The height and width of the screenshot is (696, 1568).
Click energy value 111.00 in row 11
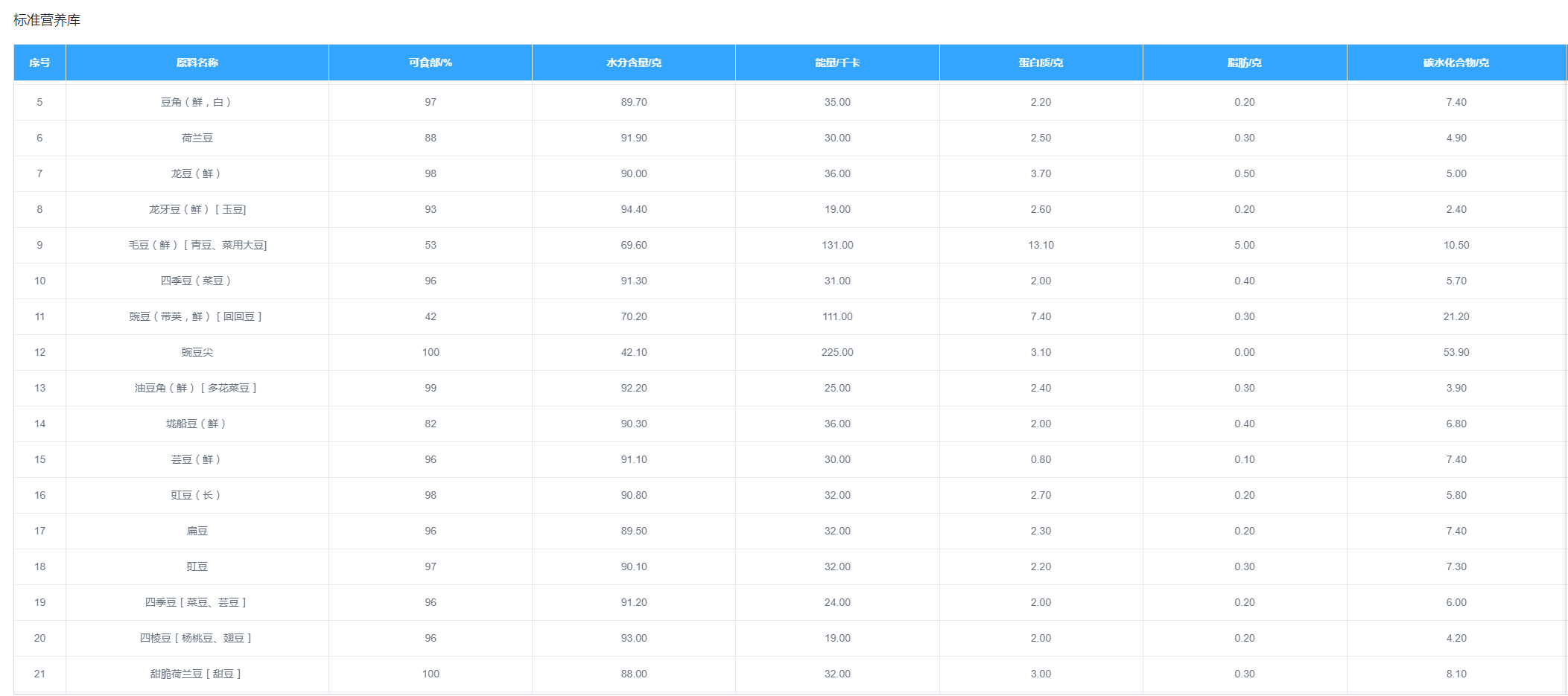[837, 316]
